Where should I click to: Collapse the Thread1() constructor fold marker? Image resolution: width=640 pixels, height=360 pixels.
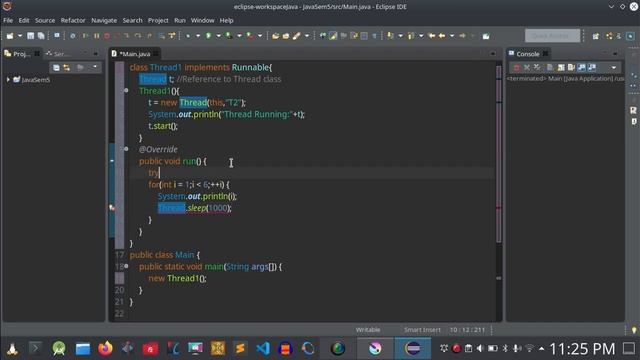click(x=126, y=90)
